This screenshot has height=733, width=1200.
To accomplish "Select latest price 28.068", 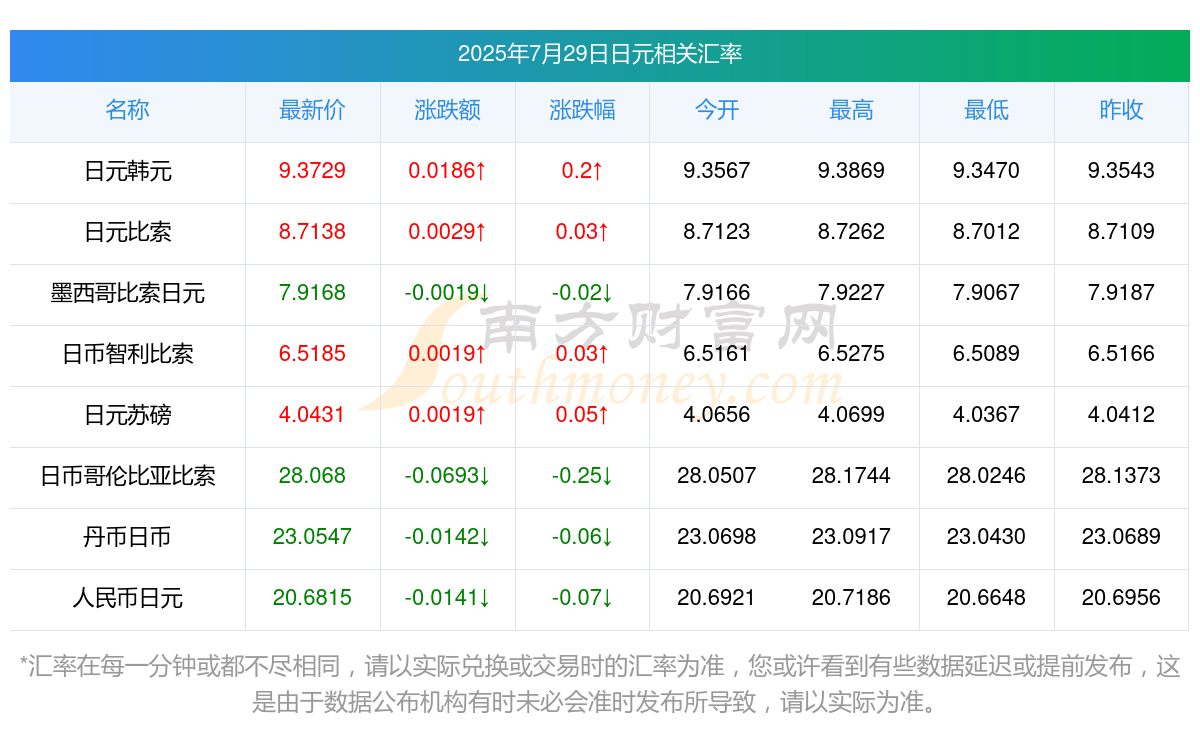I will coord(313,476).
